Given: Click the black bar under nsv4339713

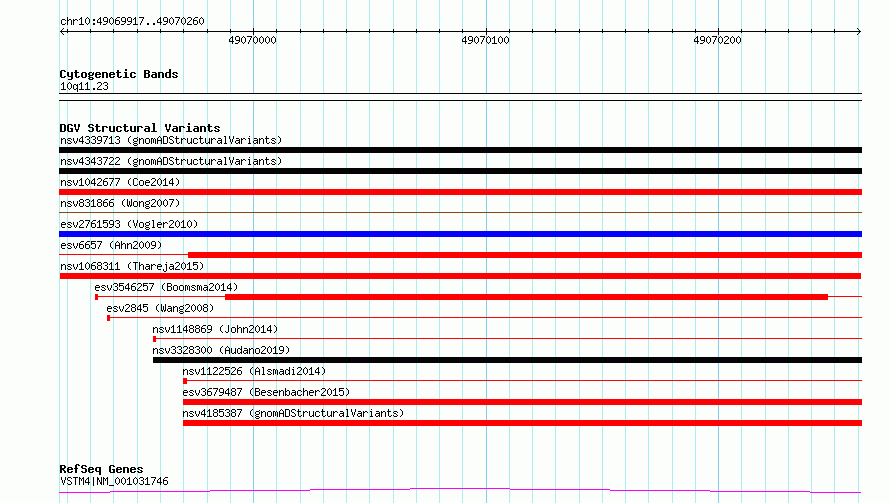Looking at the screenshot, I should click(460, 150).
